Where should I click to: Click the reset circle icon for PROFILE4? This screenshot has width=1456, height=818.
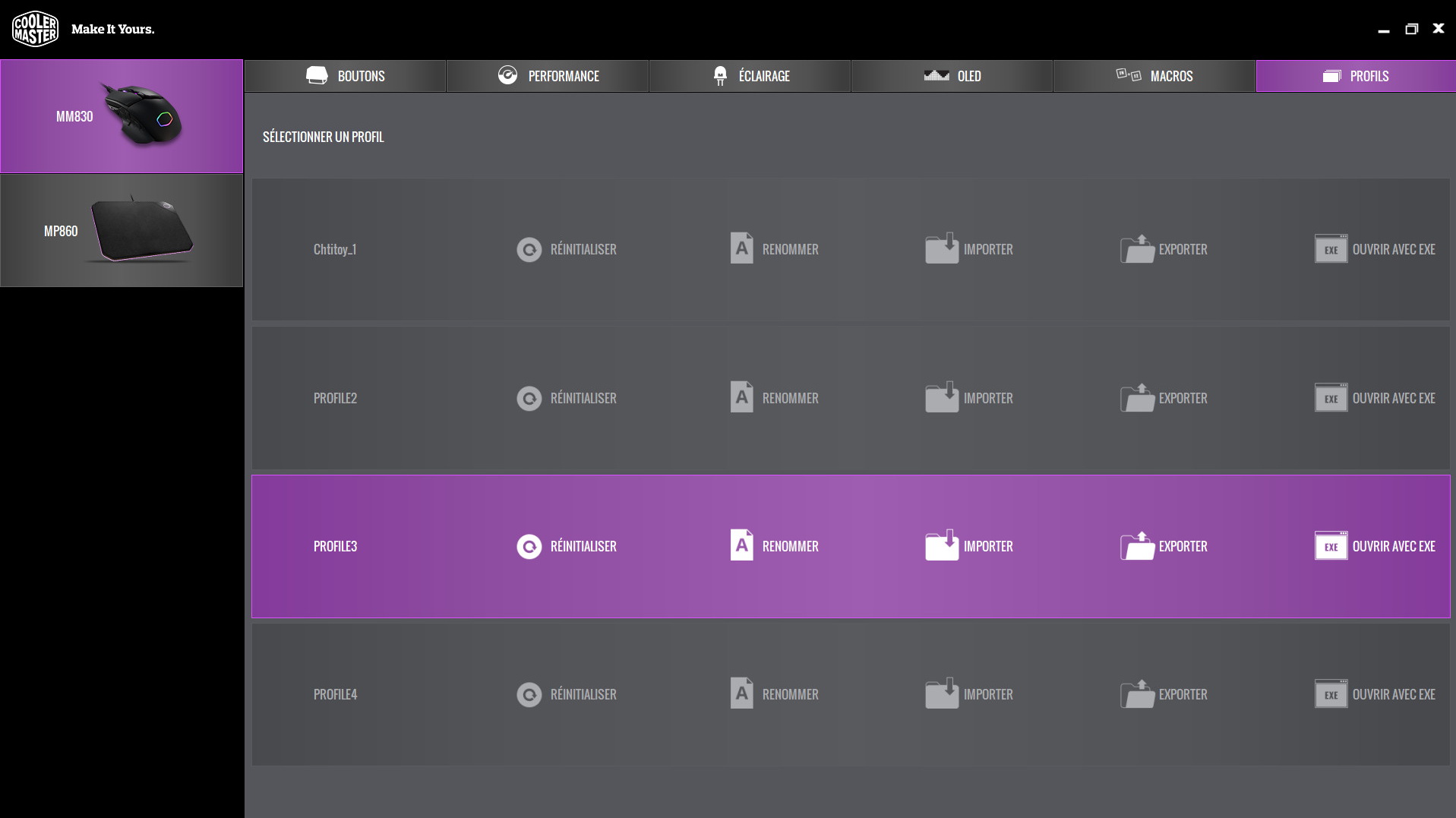(529, 694)
